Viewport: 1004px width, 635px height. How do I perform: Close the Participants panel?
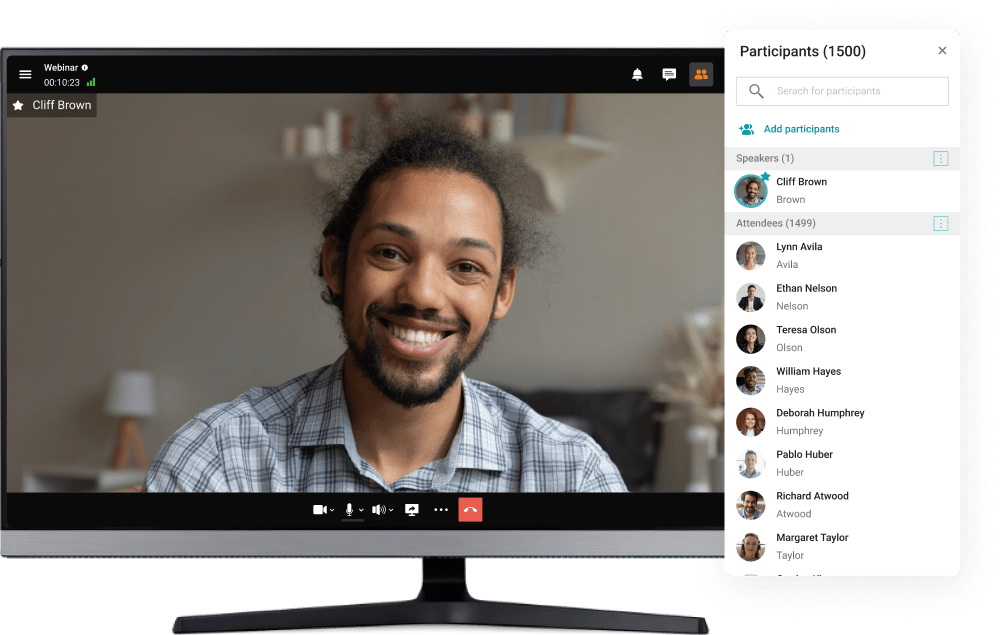(x=942, y=51)
